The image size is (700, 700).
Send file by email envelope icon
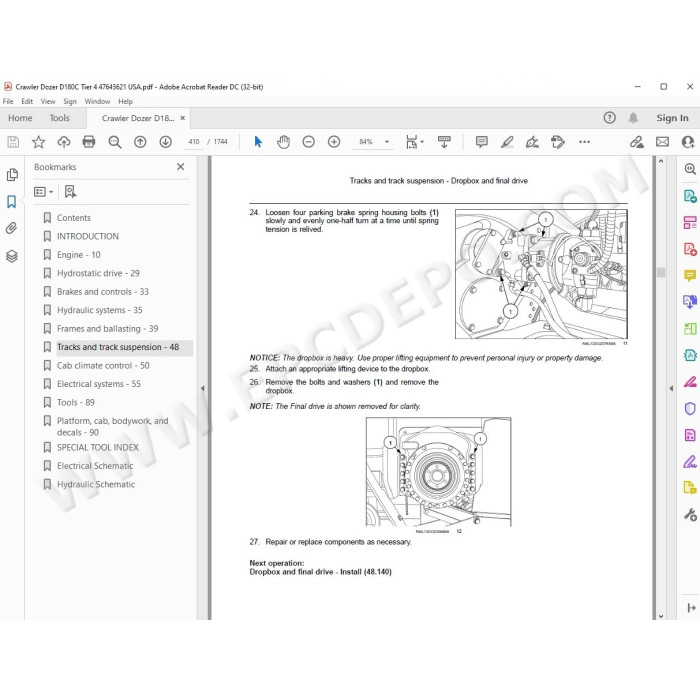point(662,142)
